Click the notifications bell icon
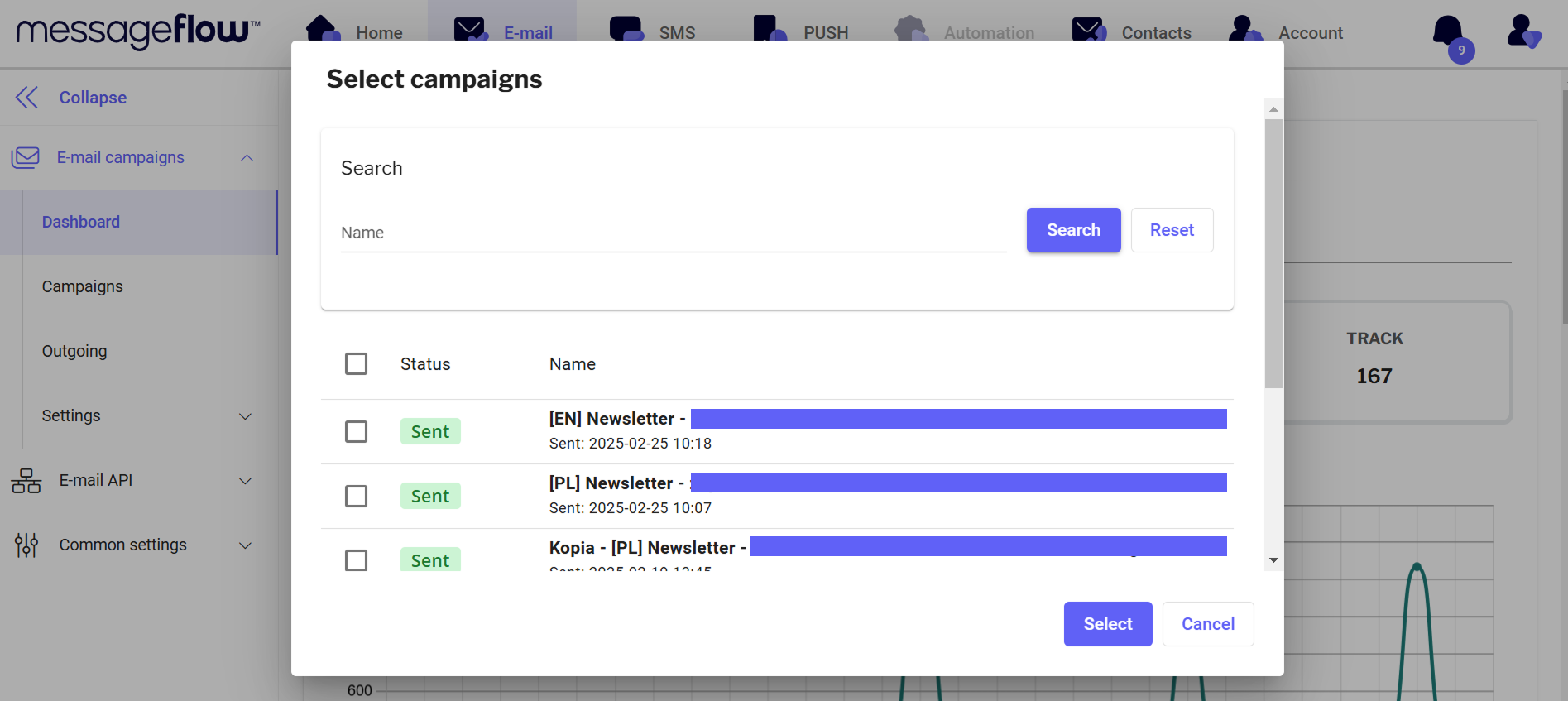 [1448, 31]
